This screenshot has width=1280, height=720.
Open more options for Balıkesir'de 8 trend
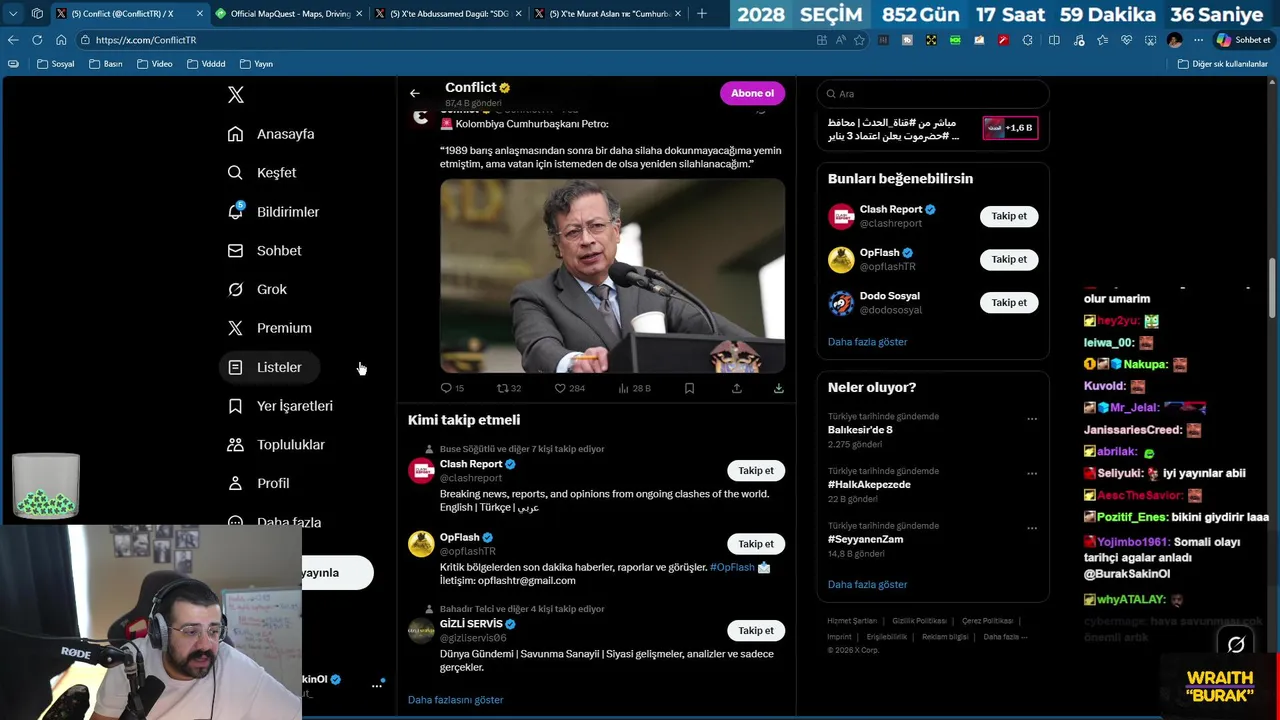click(x=1032, y=419)
